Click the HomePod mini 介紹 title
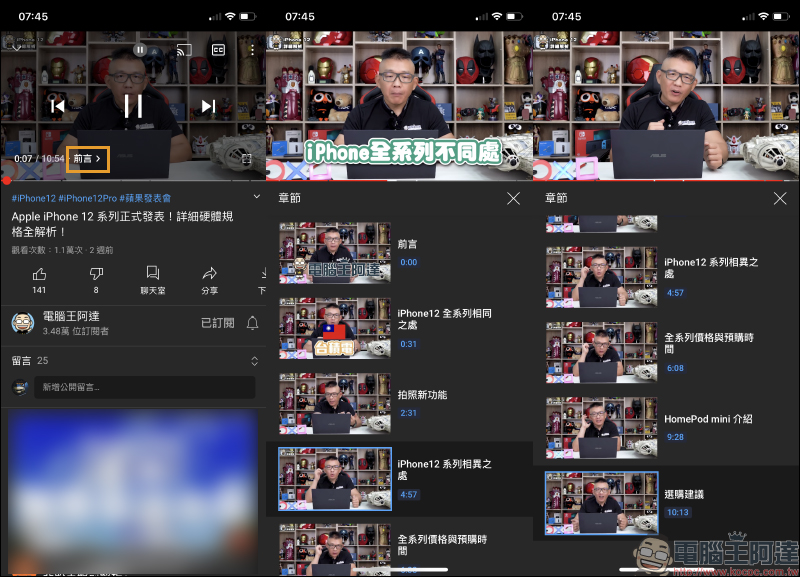Viewport: 800px width, 577px height. click(708, 419)
